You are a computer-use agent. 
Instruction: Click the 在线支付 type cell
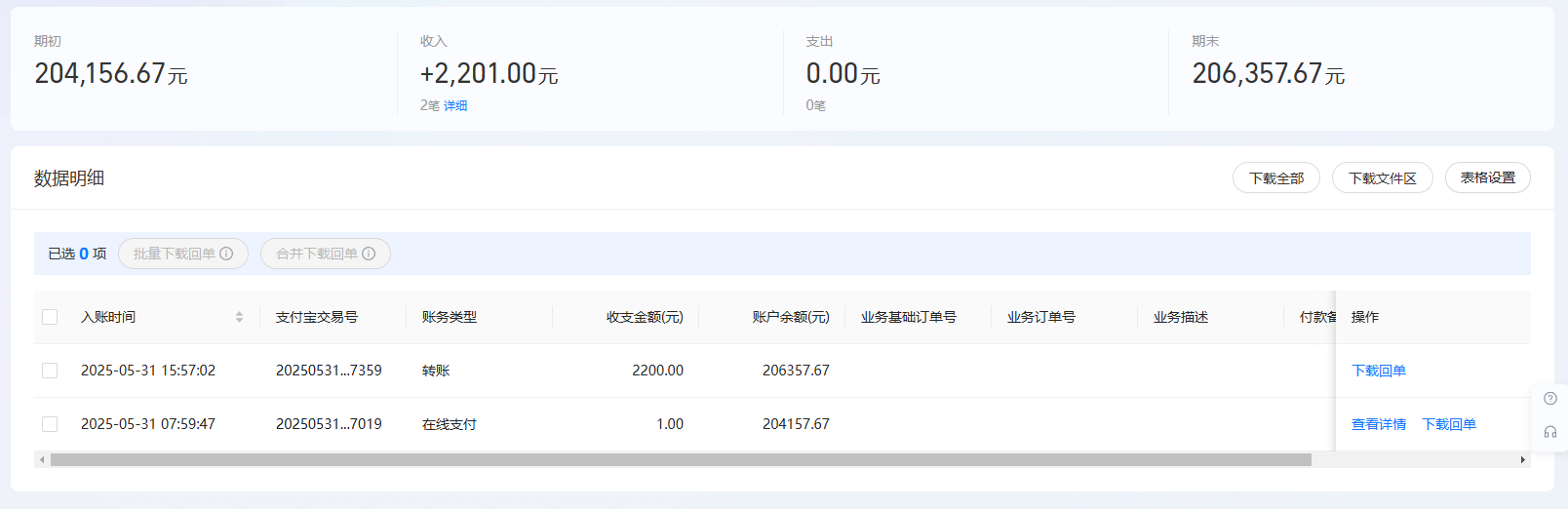(x=450, y=424)
